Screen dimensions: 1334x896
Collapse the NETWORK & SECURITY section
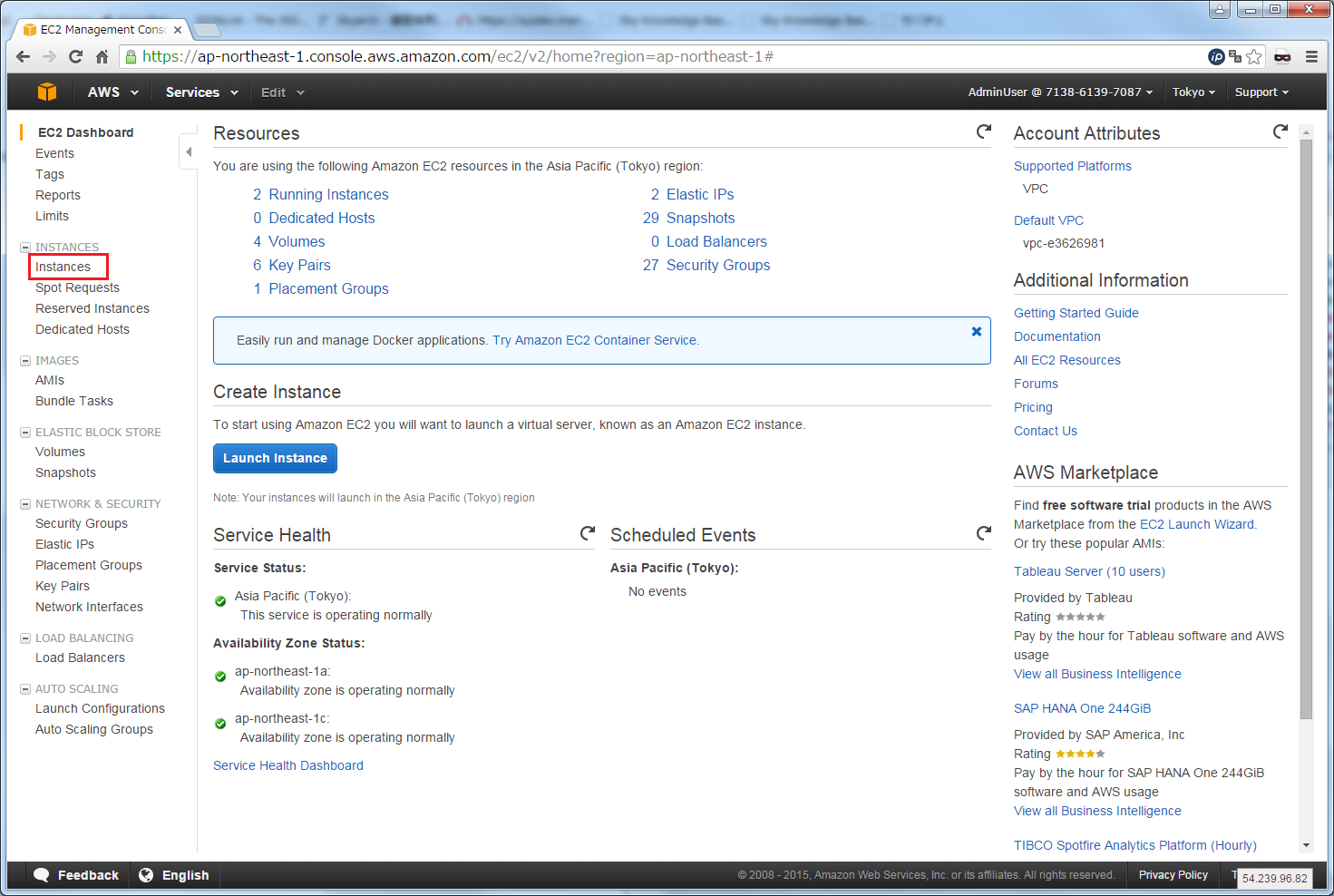pyautogui.click(x=25, y=504)
